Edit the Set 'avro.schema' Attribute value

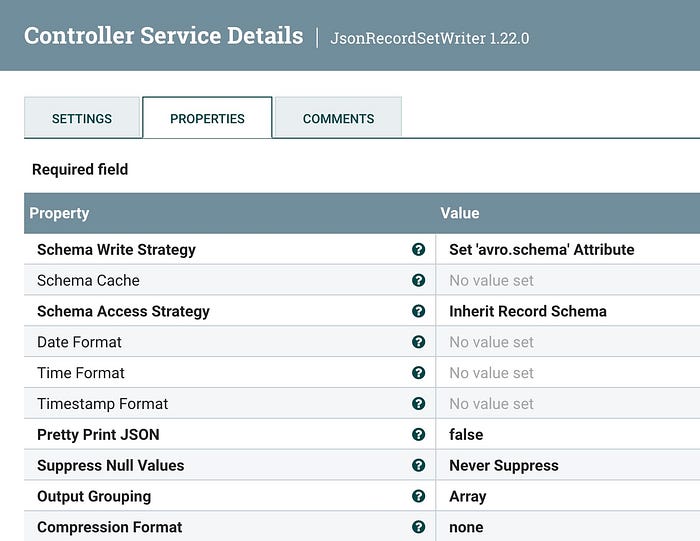[x=542, y=250]
